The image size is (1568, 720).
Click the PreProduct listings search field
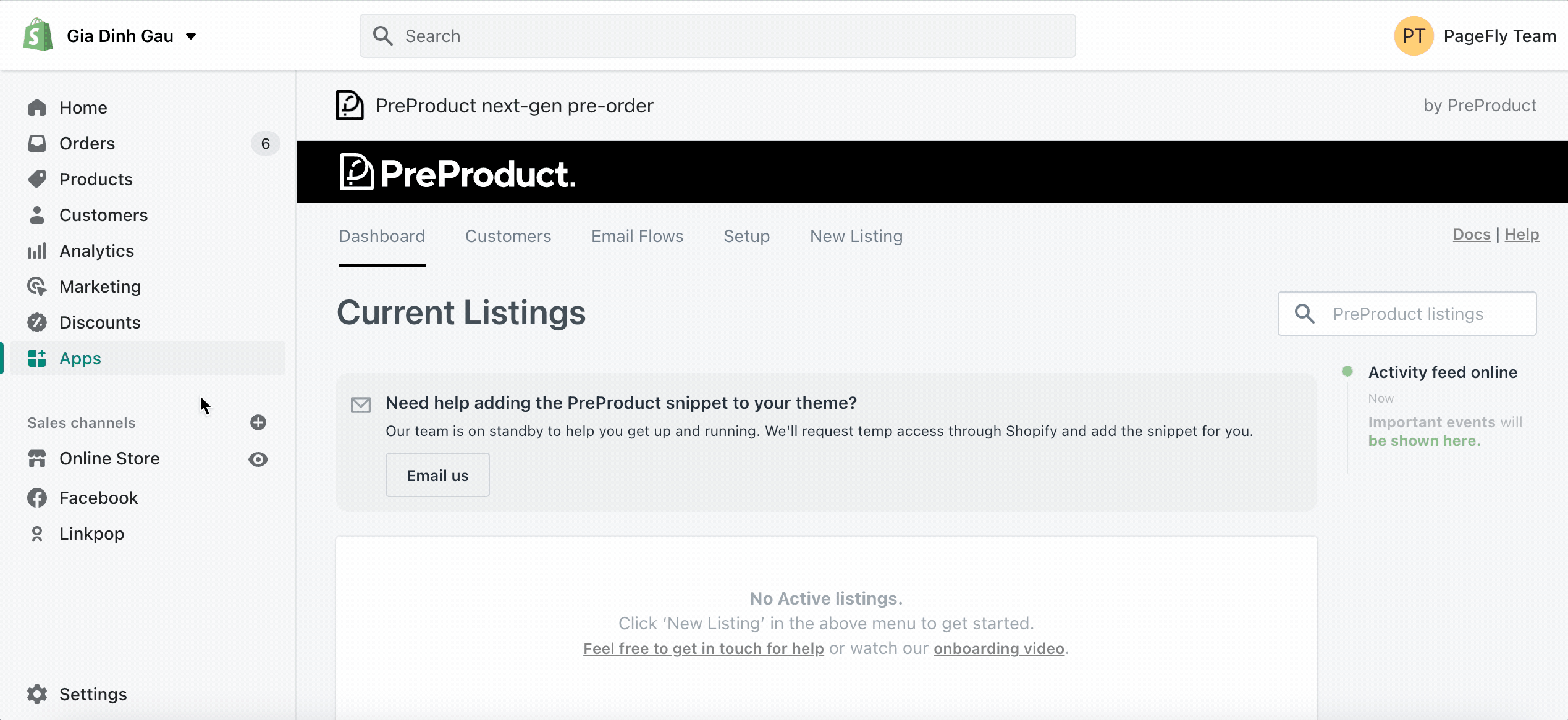tap(1407, 314)
